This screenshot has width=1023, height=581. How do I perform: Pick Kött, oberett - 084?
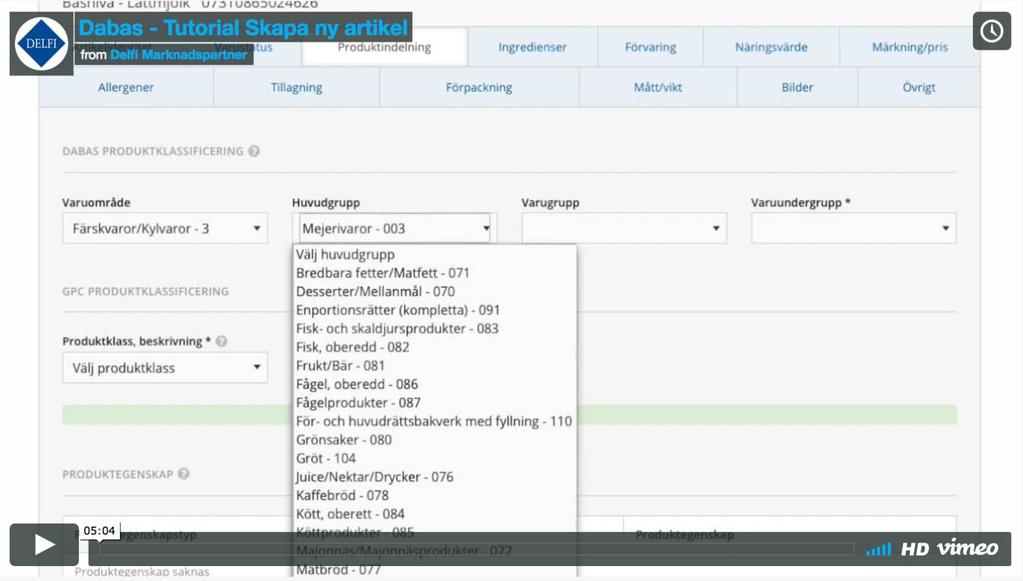coord(435,514)
